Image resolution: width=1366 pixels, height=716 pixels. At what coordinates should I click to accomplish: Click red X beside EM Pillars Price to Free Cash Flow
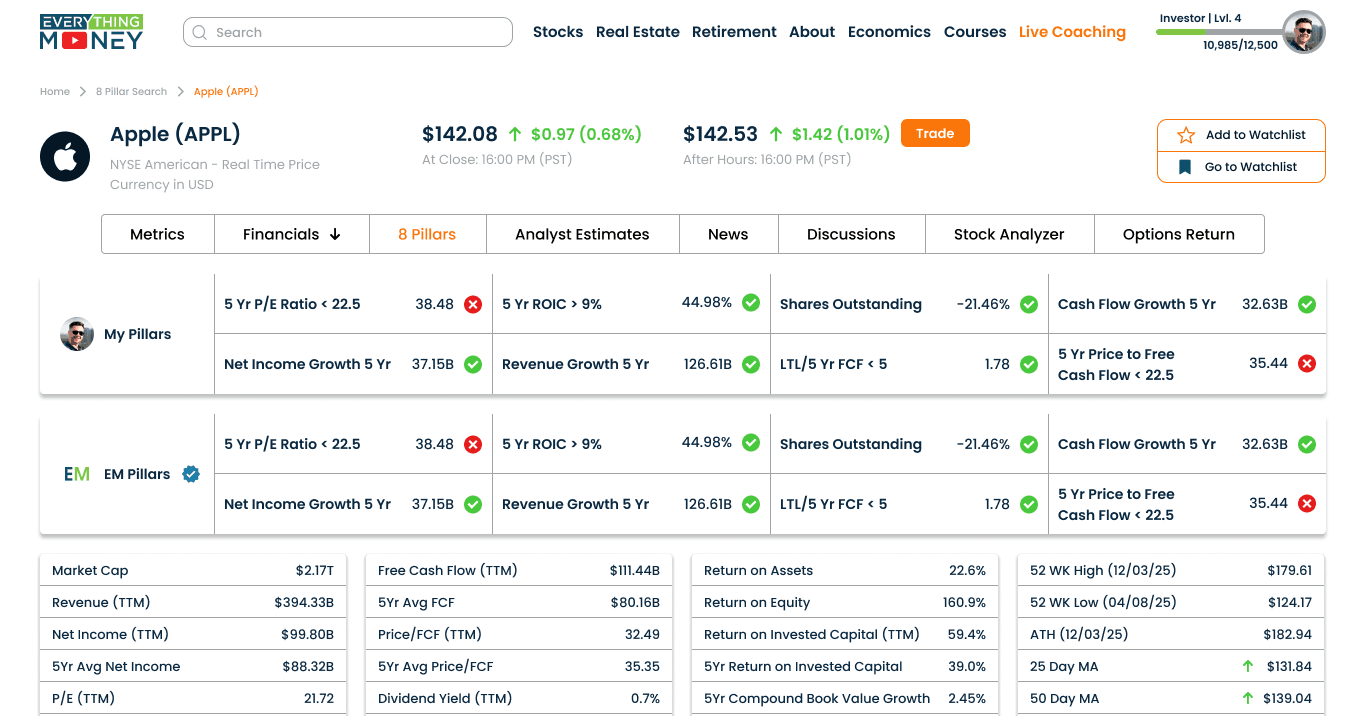point(1307,504)
